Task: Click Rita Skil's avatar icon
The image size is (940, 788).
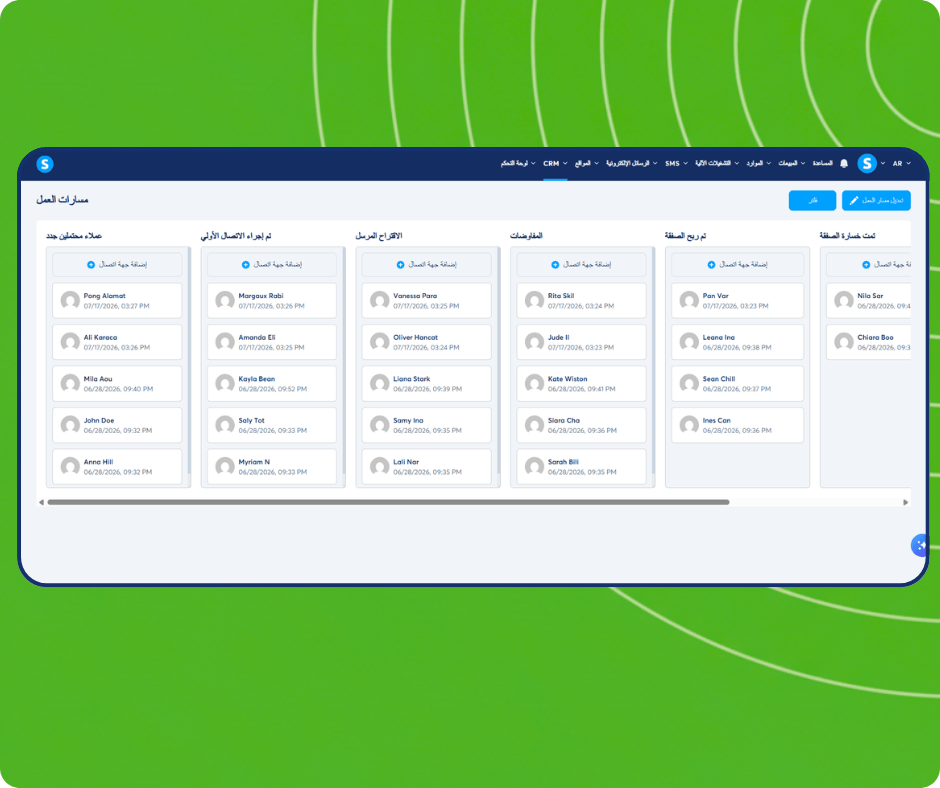Action: [534, 300]
